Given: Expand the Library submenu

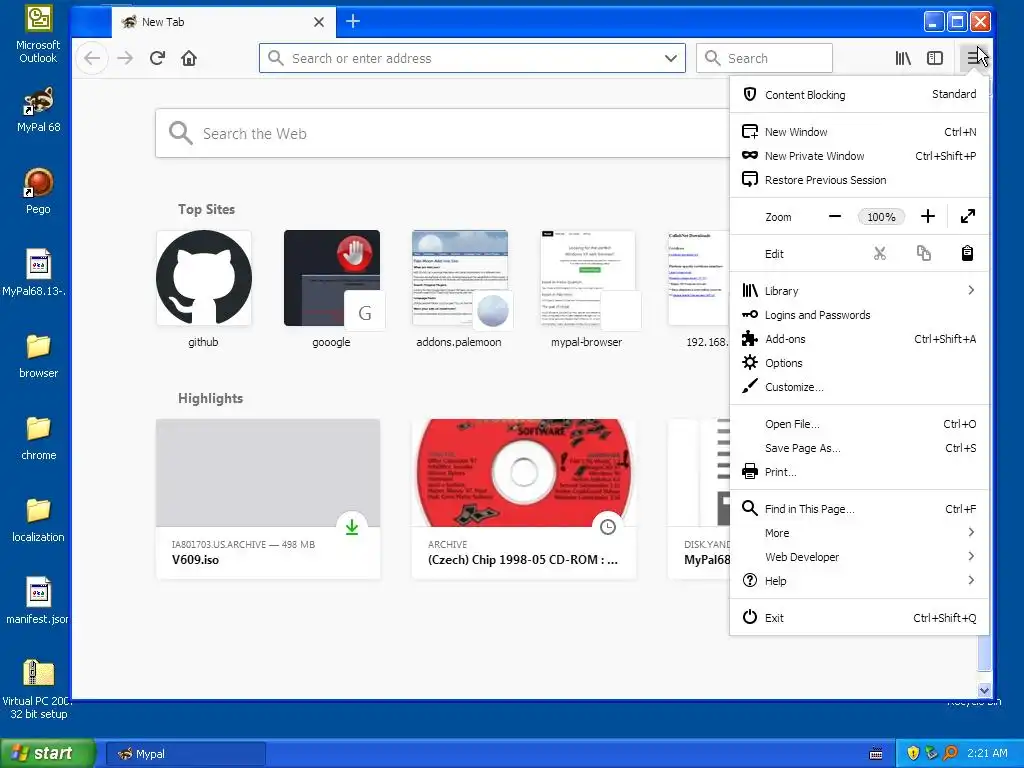Looking at the screenshot, I should (859, 291).
